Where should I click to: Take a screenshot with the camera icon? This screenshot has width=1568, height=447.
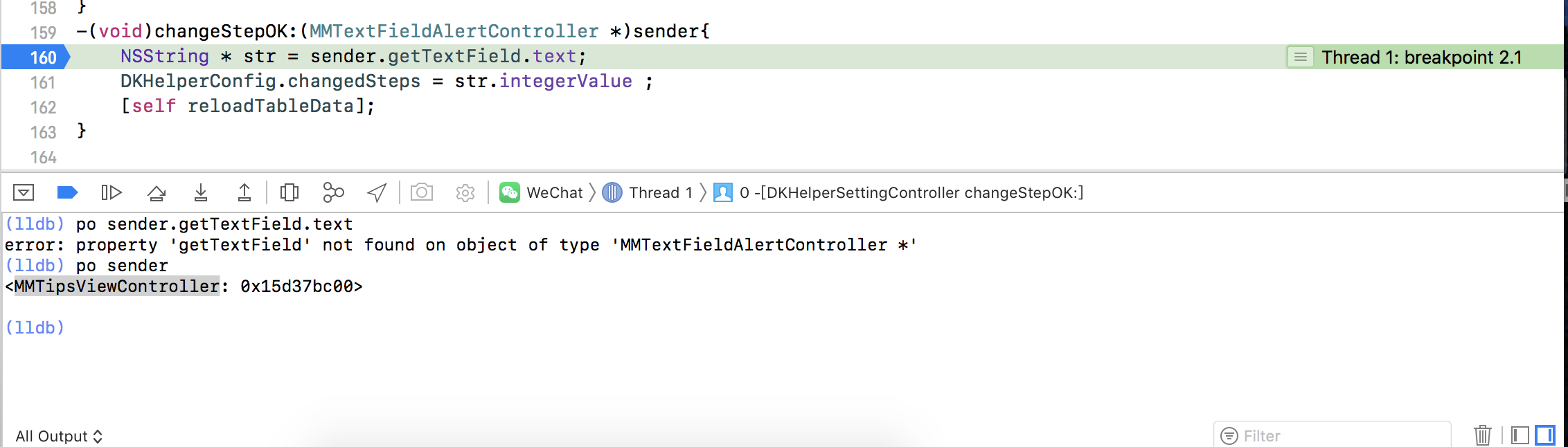tap(422, 192)
